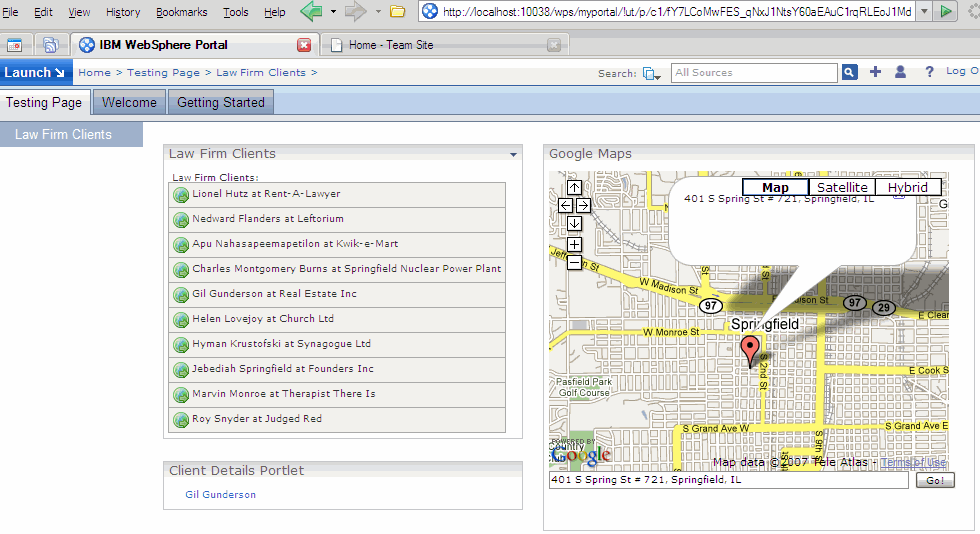Open the user profile person icon

tap(901, 72)
